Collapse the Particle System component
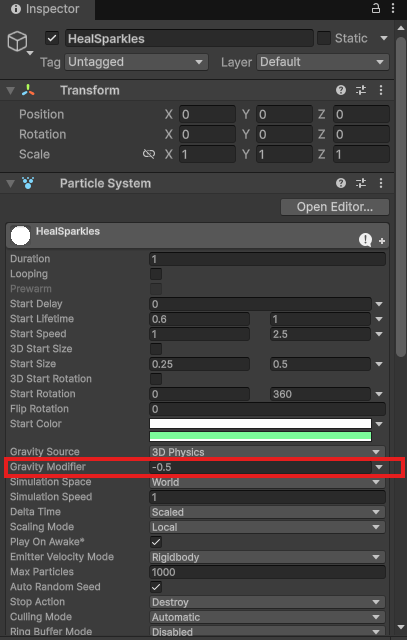 point(11,183)
